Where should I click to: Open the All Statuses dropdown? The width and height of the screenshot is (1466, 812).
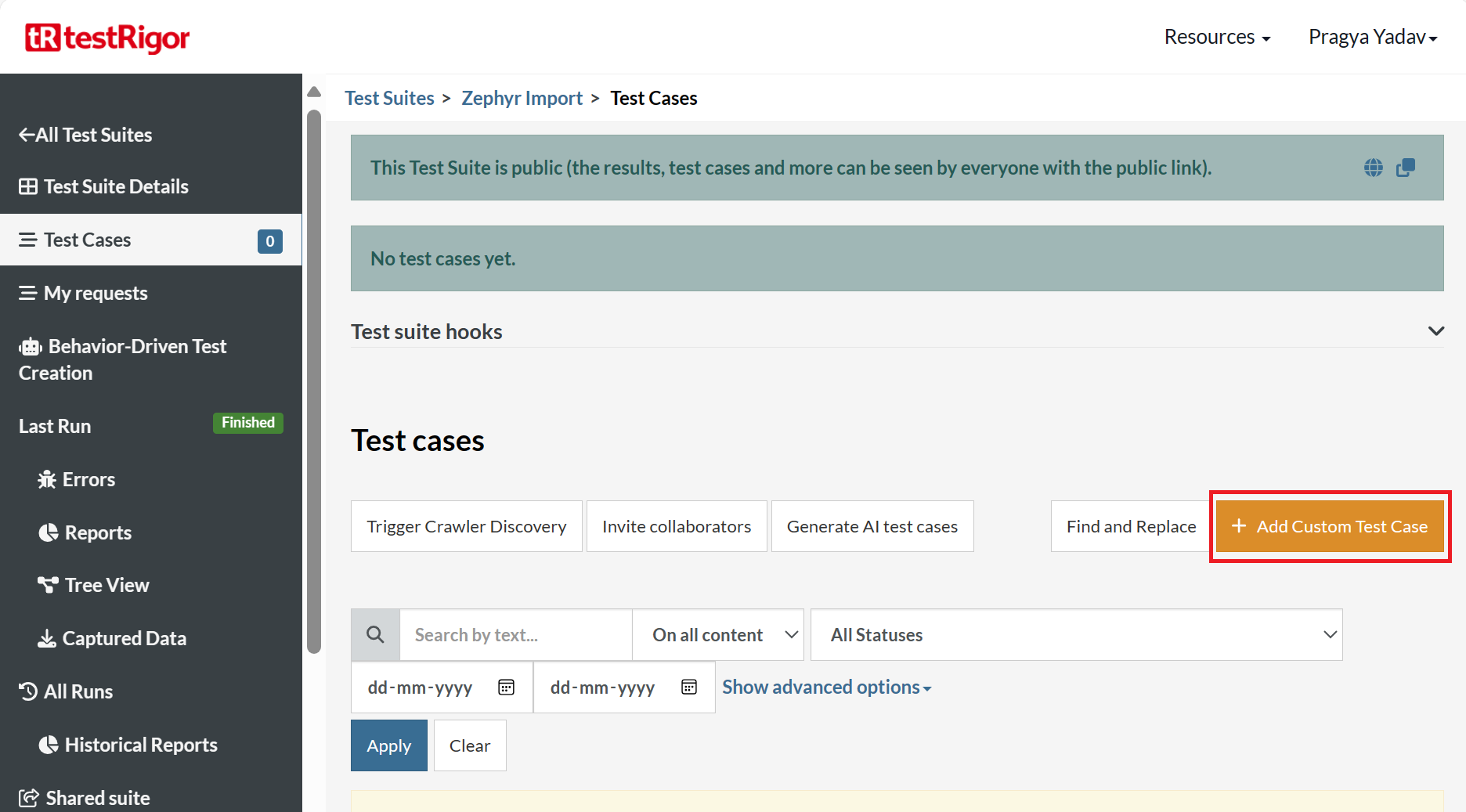pos(1076,635)
